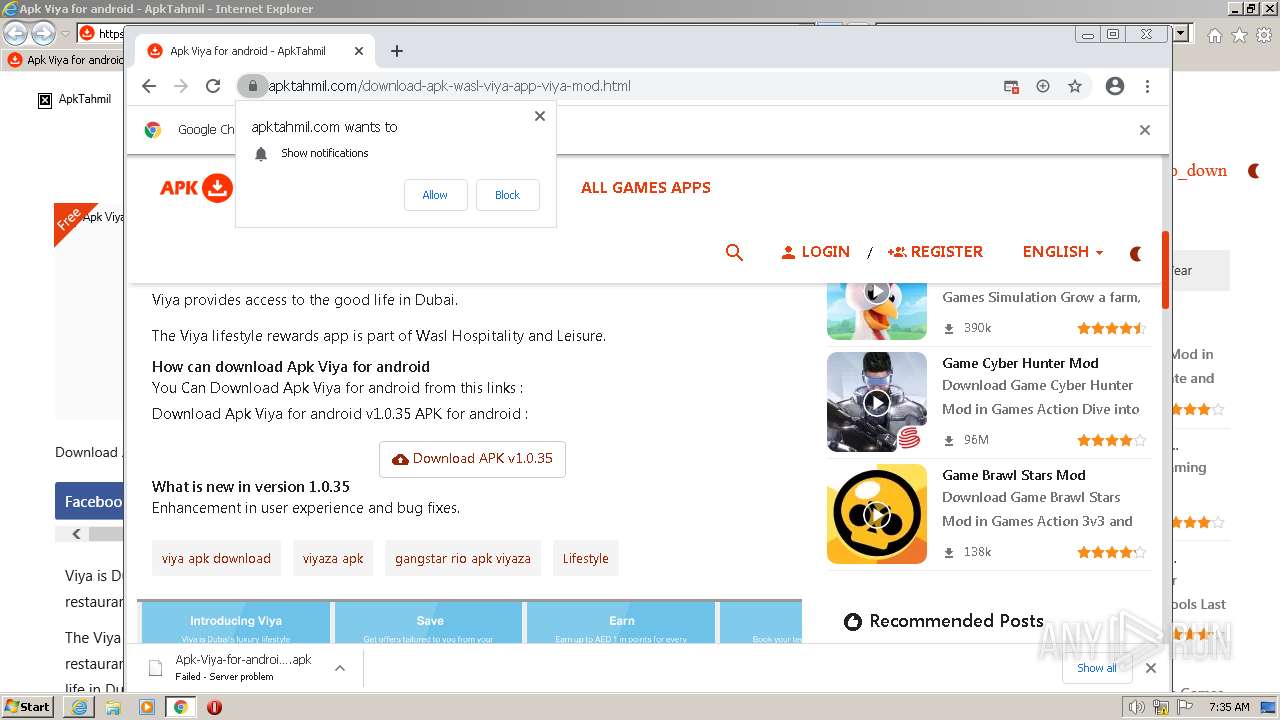This screenshot has height=720, width=1280.
Task: Open Chrome three-dot menu
Action: click(1148, 86)
